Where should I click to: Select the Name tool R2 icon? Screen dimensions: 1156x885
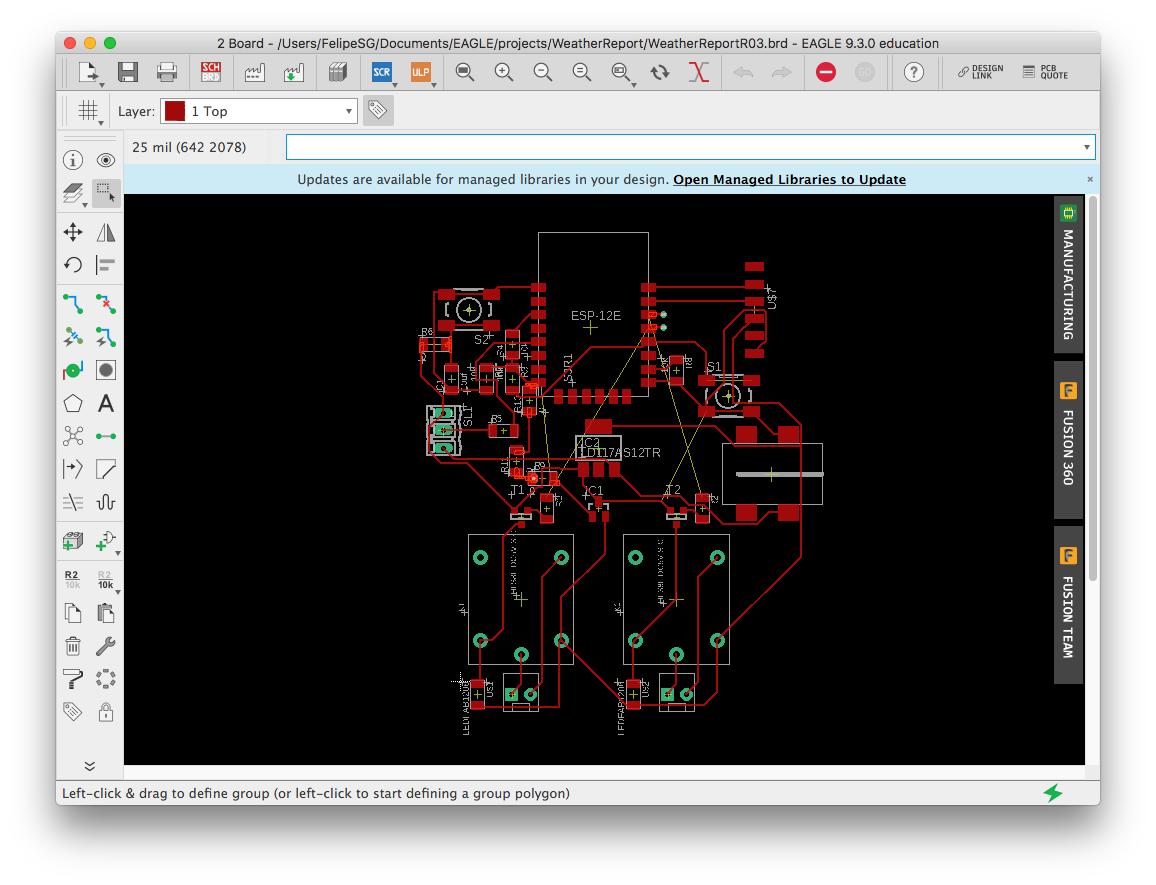click(x=72, y=579)
